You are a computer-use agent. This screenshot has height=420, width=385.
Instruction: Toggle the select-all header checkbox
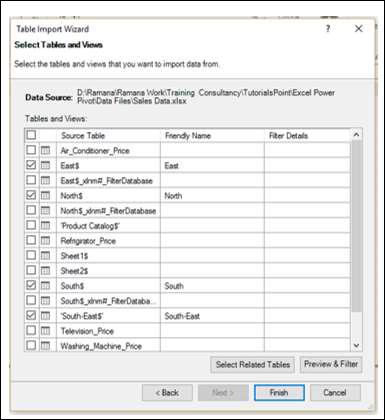(x=31, y=135)
